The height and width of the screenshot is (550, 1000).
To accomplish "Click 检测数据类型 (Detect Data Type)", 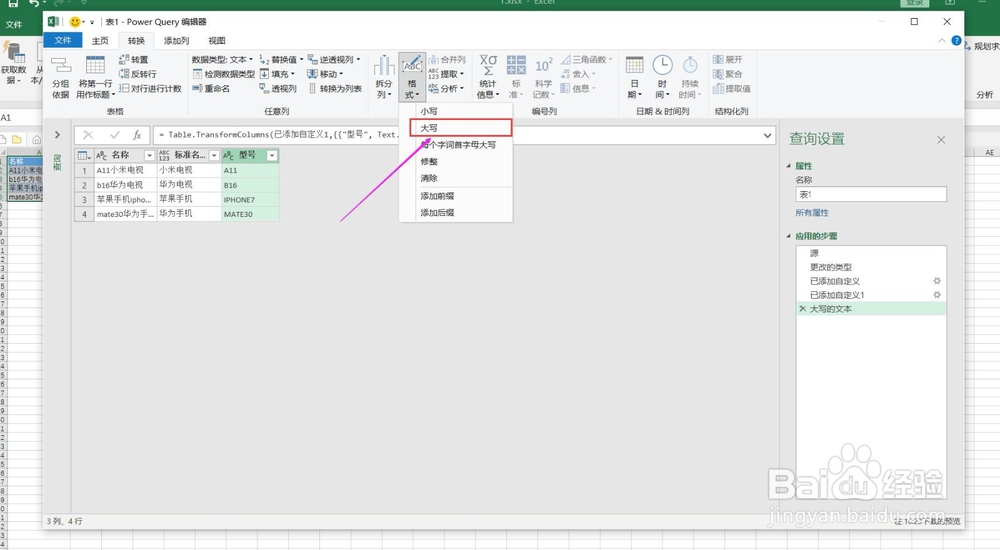I will click(x=224, y=74).
